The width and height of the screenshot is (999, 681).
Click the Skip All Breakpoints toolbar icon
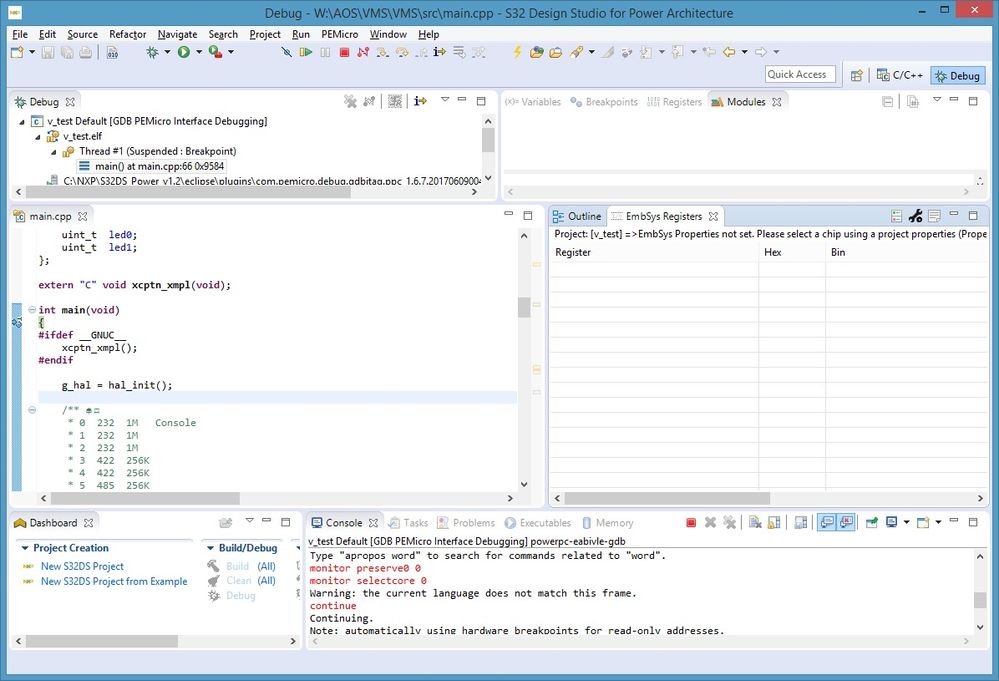[287, 52]
